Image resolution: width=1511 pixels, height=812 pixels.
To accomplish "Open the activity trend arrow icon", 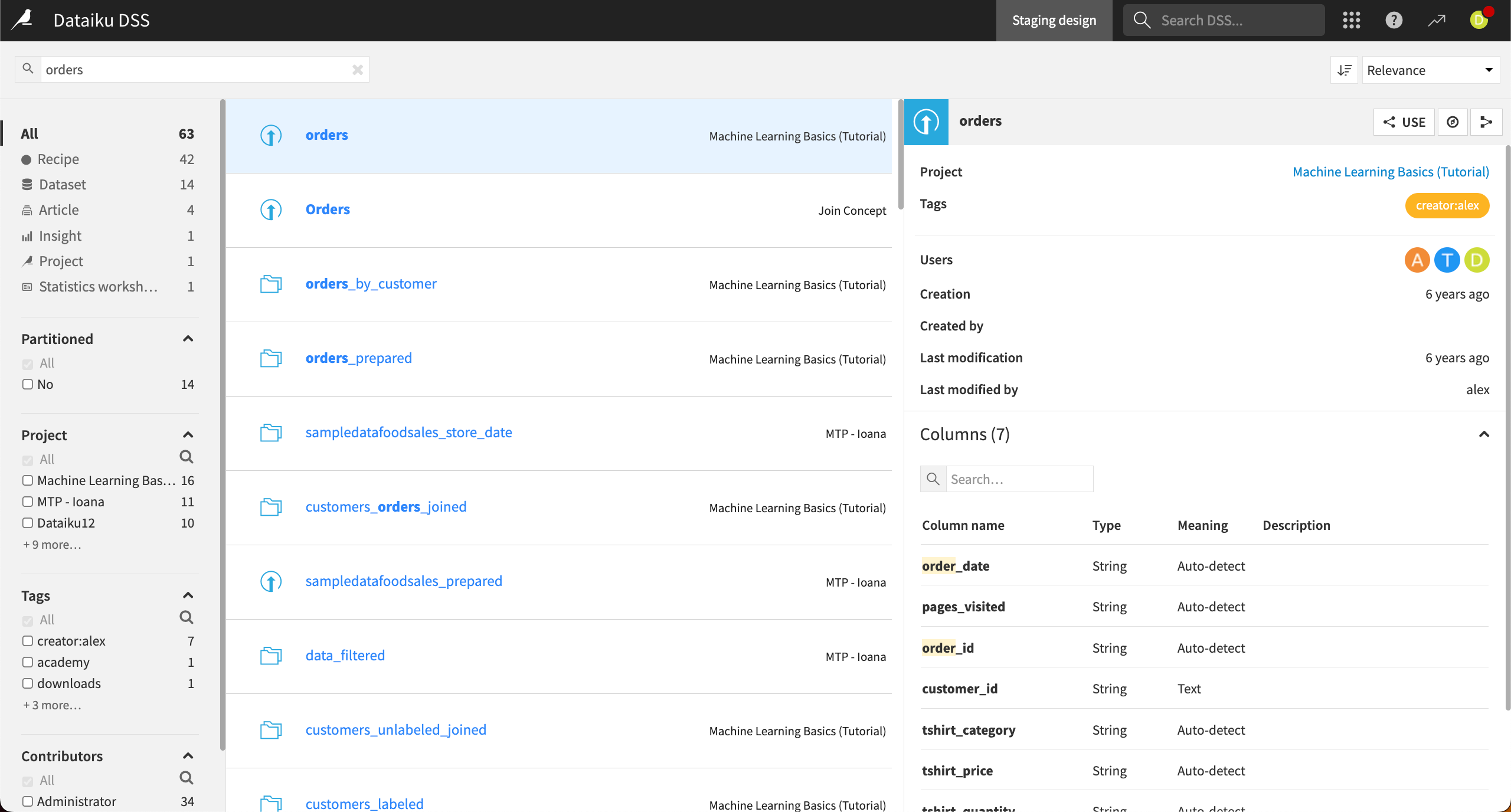I will coord(1437,20).
